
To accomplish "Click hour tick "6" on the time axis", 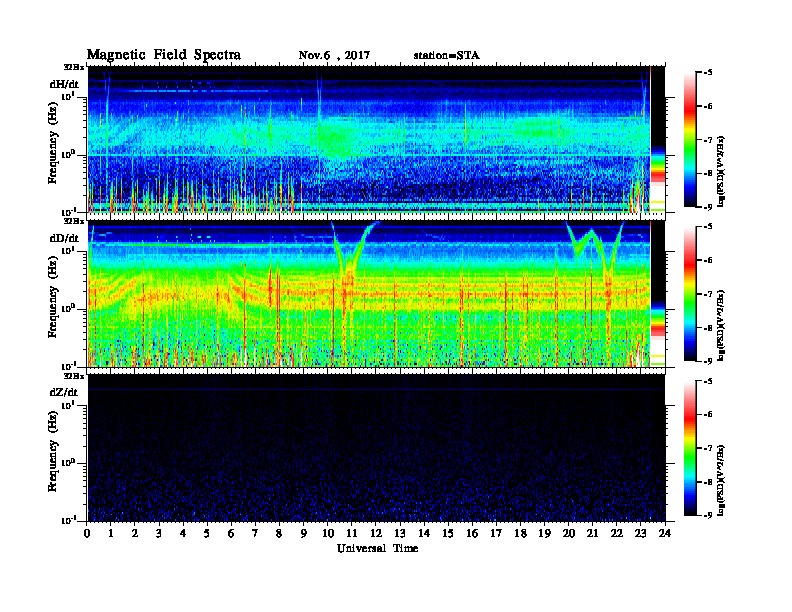I will point(231,533).
